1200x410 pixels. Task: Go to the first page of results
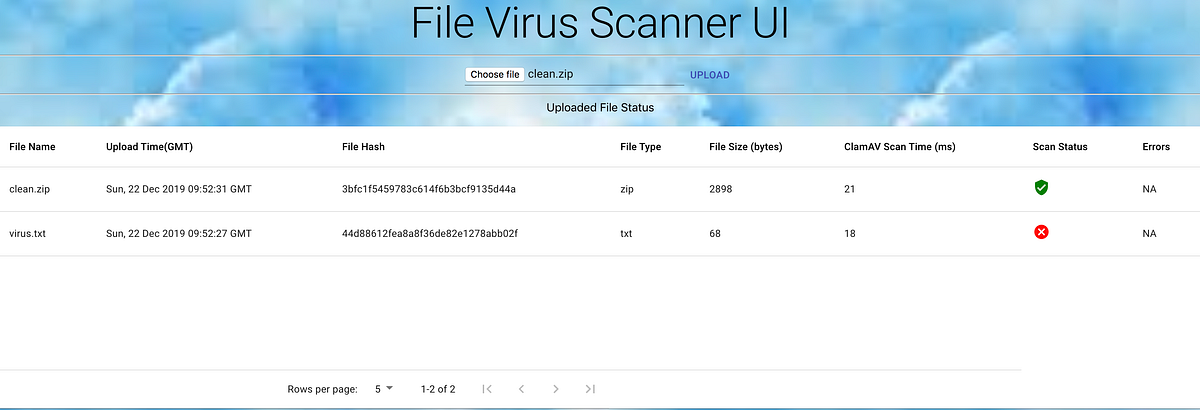click(x=487, y=389)
